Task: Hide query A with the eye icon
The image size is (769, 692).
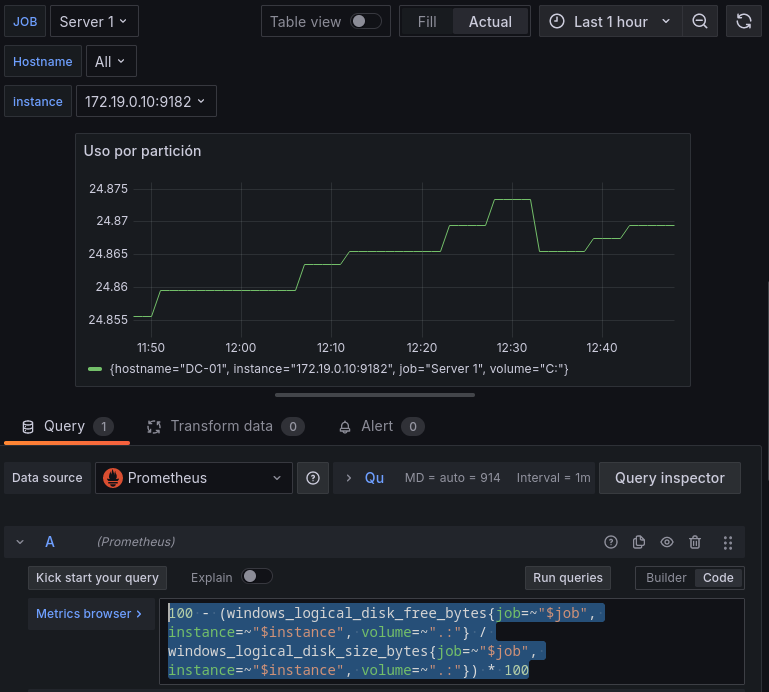Action: click(666, 542)
